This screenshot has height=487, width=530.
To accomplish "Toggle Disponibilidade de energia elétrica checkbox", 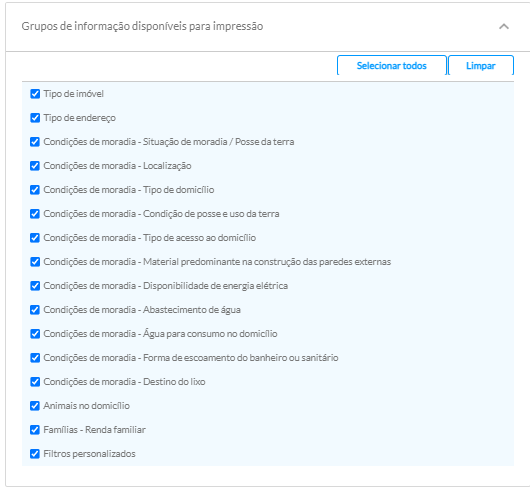I will click(35, 286).
